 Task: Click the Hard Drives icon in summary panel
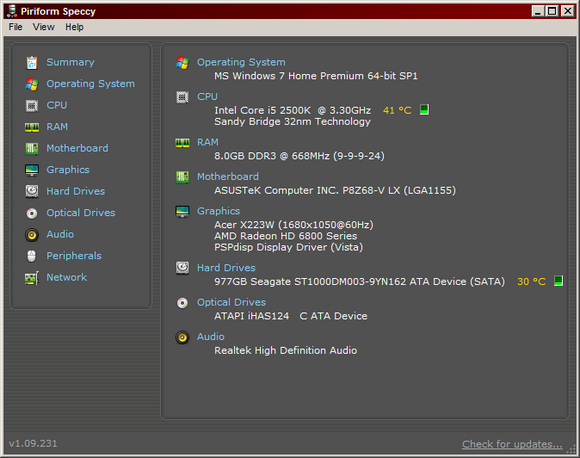click(x=182, y=268)
